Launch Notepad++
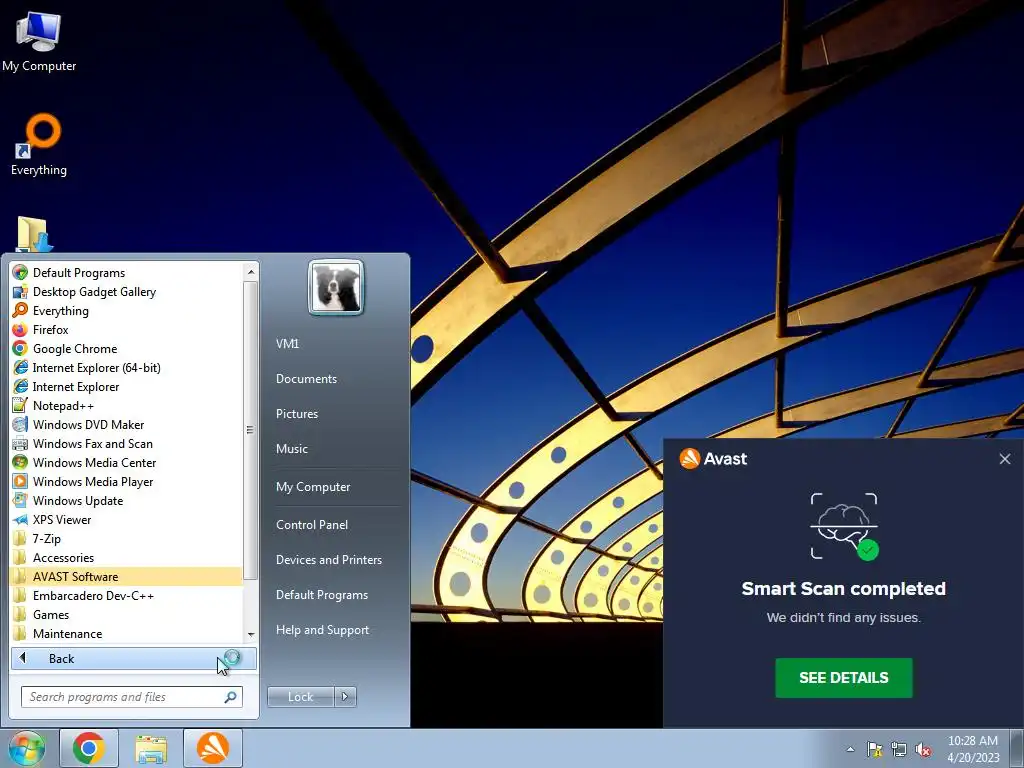The height and width of the screenshot is (768, 1024). click(127, 406)
